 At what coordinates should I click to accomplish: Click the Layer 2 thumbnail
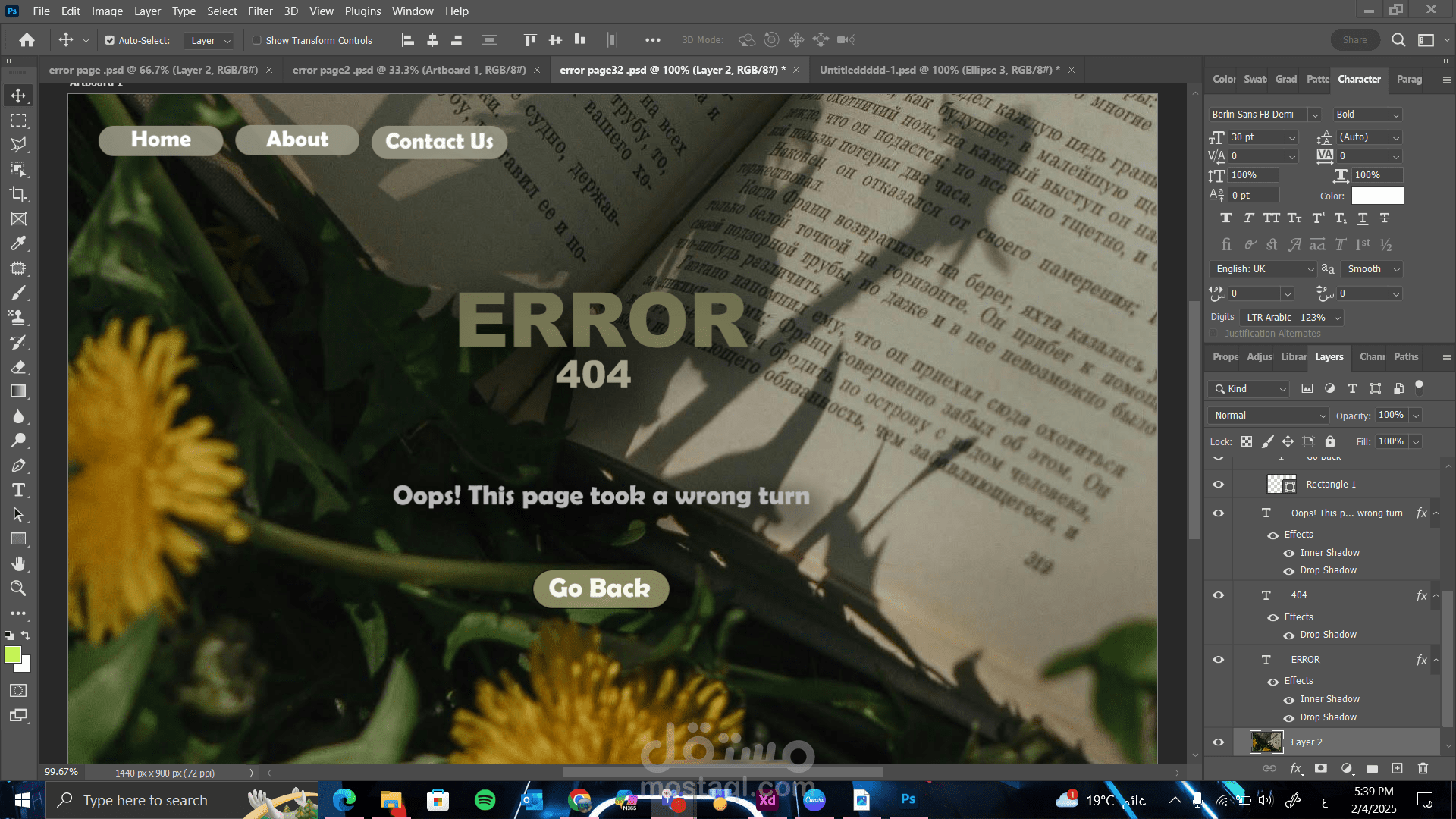pos(1266,742)
